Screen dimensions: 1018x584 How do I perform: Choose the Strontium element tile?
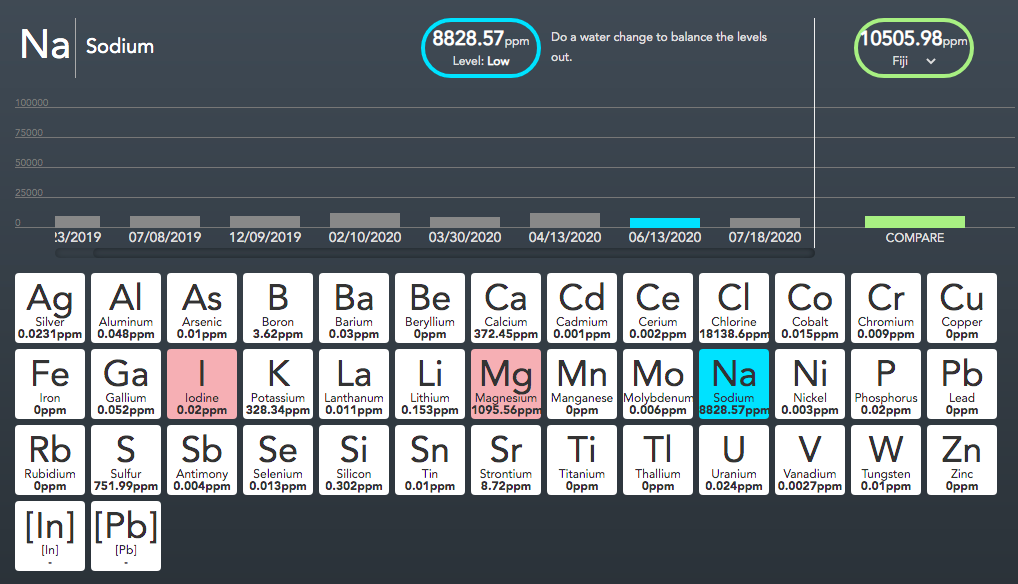[x=506, y=460]
